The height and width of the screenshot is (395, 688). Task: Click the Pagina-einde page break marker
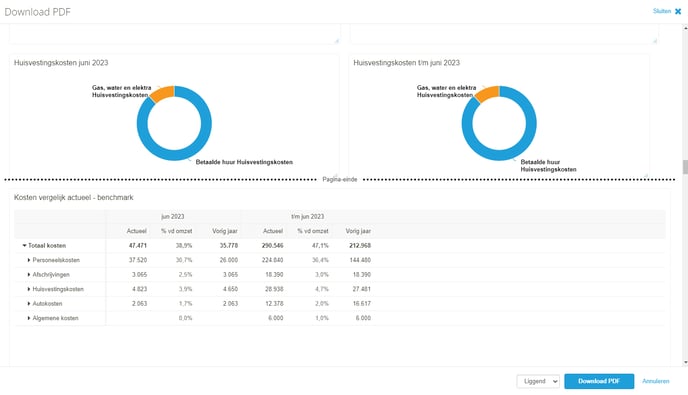340,179
